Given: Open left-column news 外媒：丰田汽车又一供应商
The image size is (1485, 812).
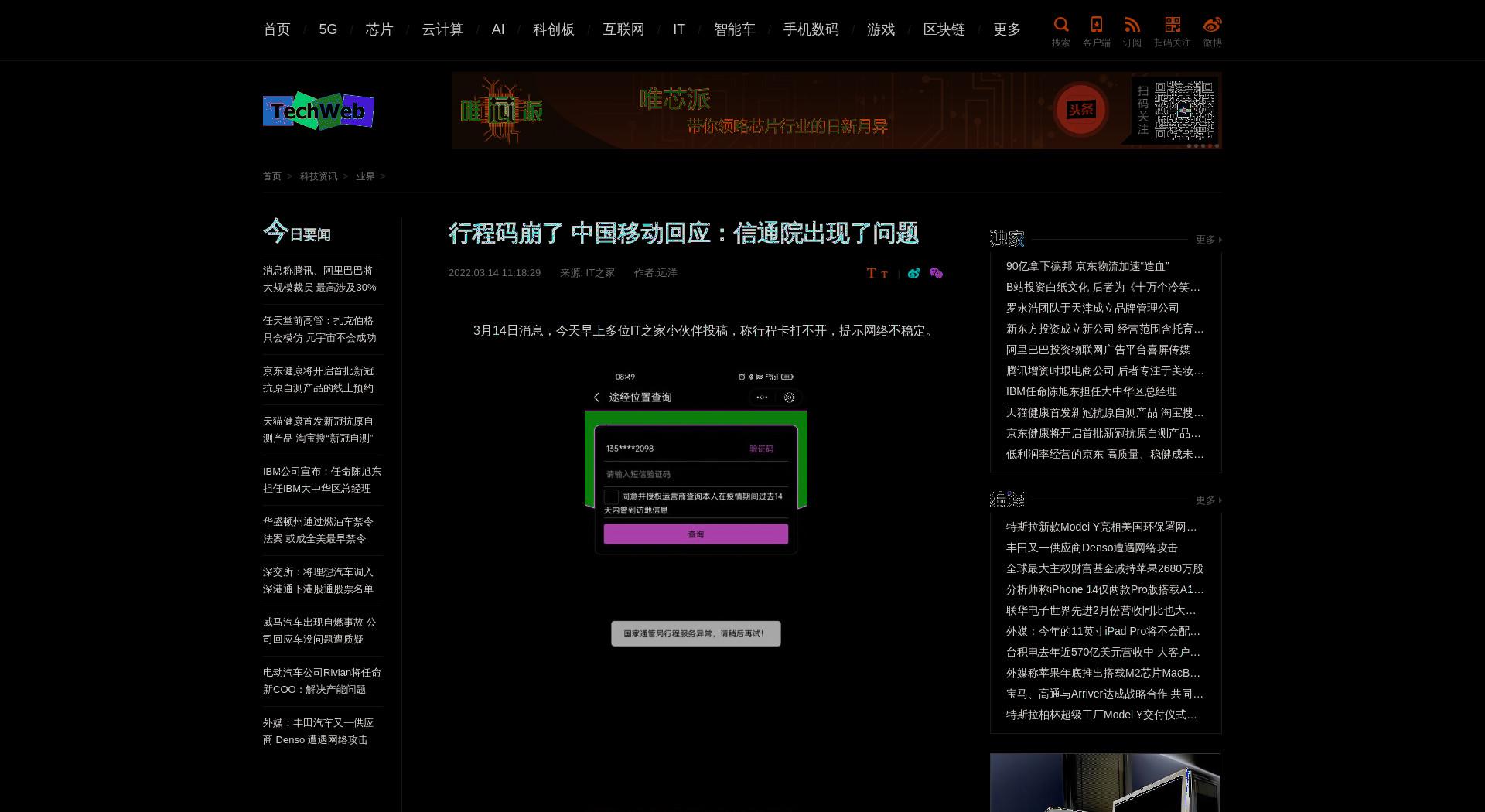Looking at the screenshot, I should tap(319, 732).
